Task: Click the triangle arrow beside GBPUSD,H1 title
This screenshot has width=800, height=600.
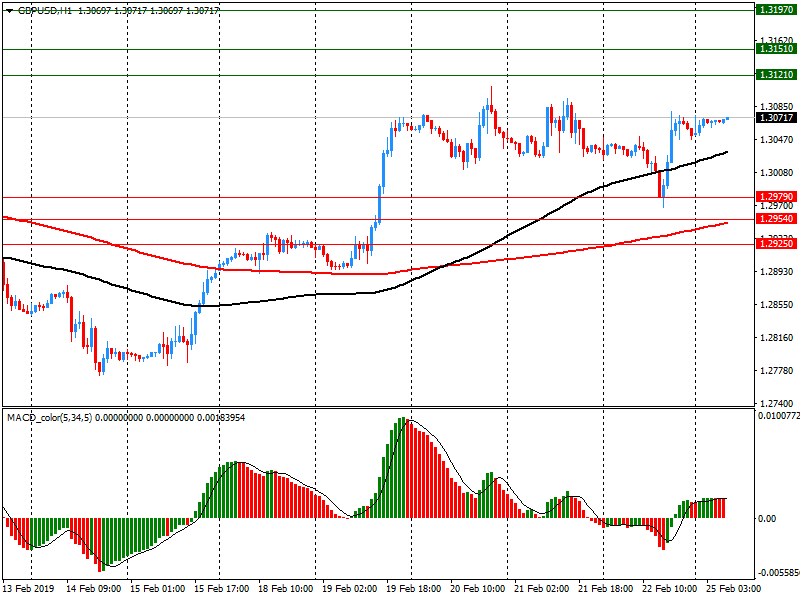Action: click(8, 9)
